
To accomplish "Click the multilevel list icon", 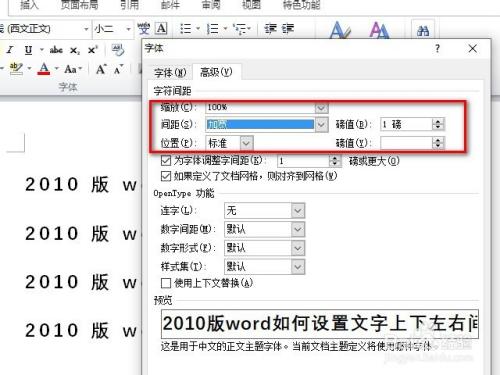I will (x=239, y=29).
